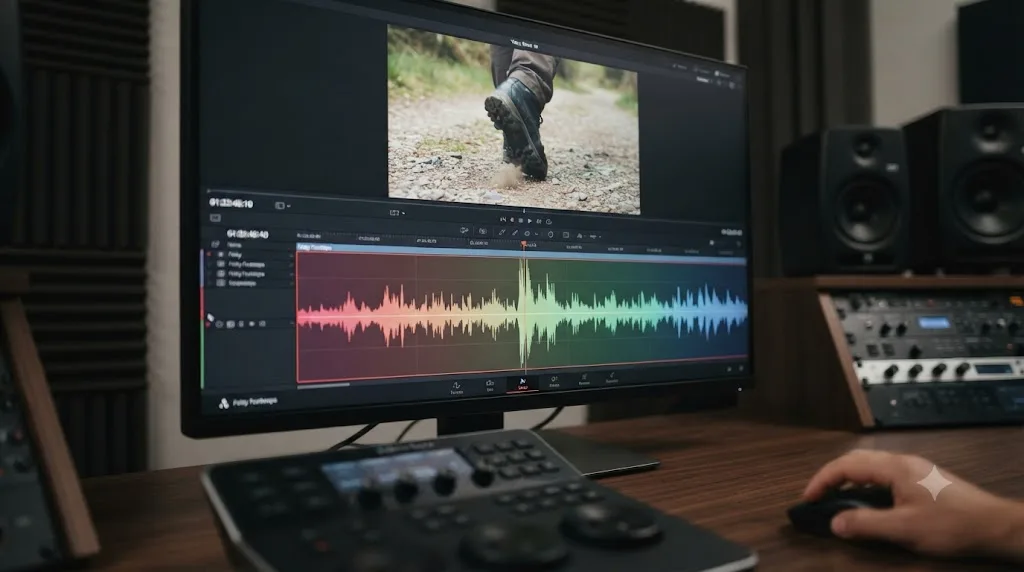The height and width of the screenshot is (572, 1024).
Task: Toggle the eye visibility icon in the track controls
Action: (251, 324)
